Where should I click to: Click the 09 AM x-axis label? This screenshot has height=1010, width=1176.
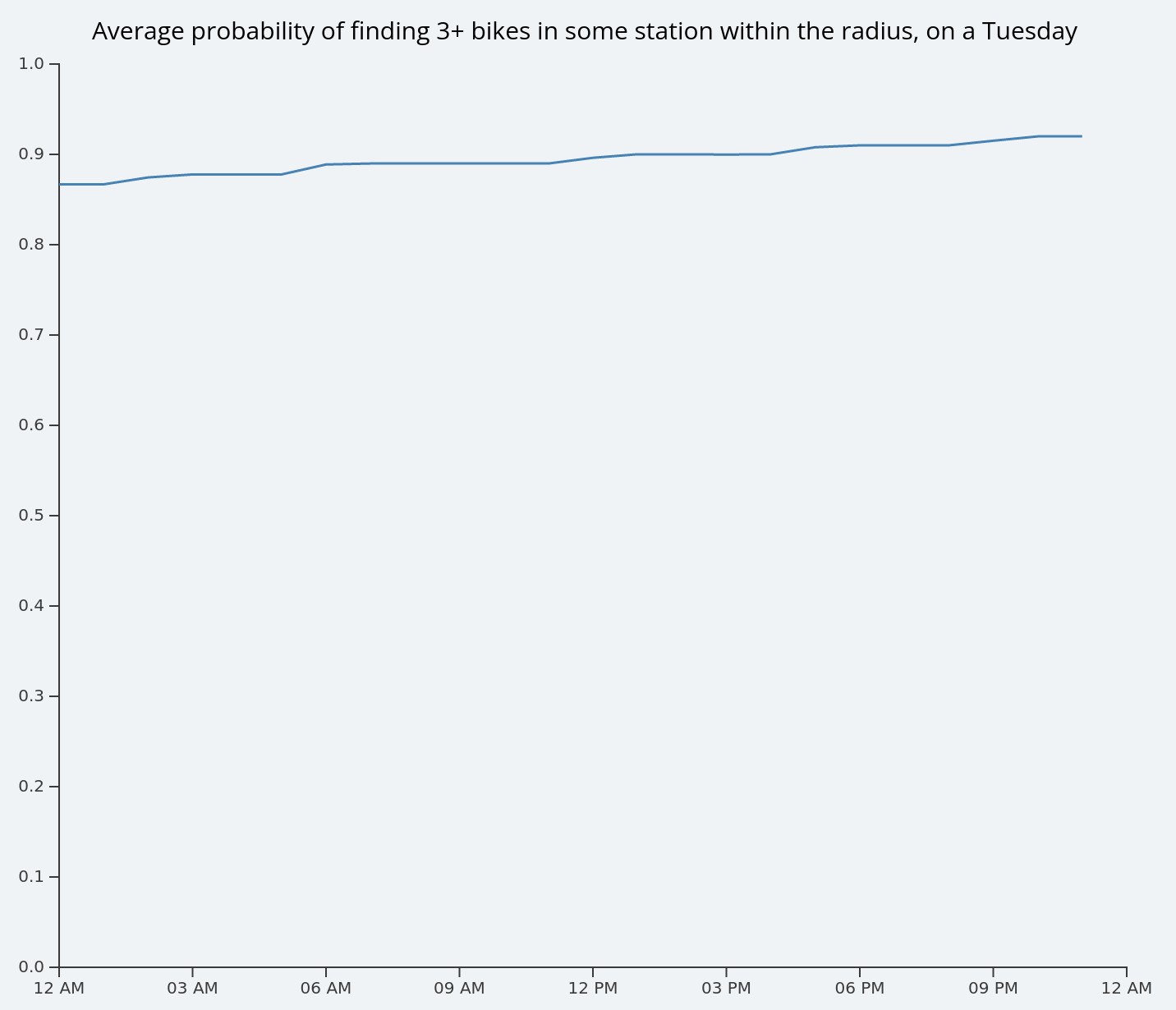459,988
